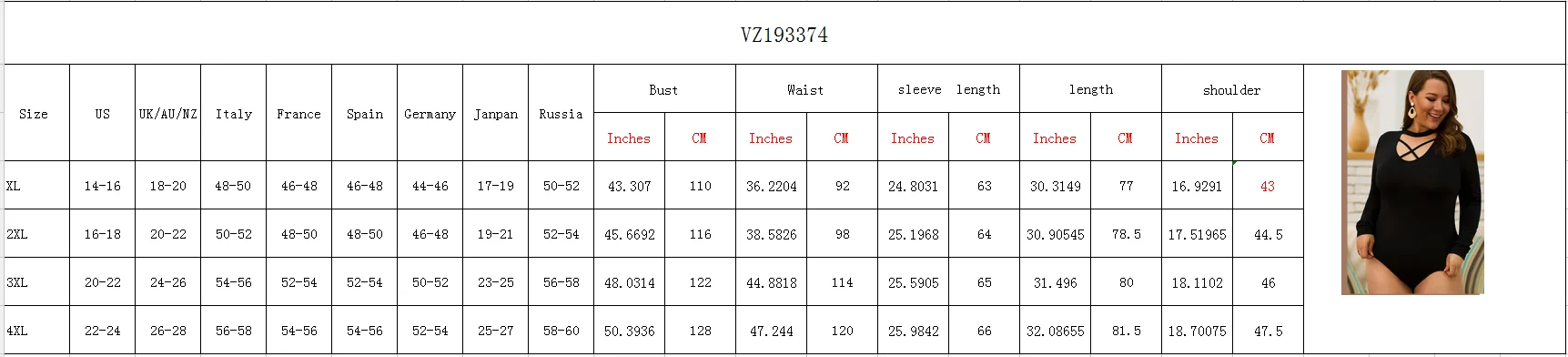
Task: Select the XL size row label
Action: click(37, 186)
